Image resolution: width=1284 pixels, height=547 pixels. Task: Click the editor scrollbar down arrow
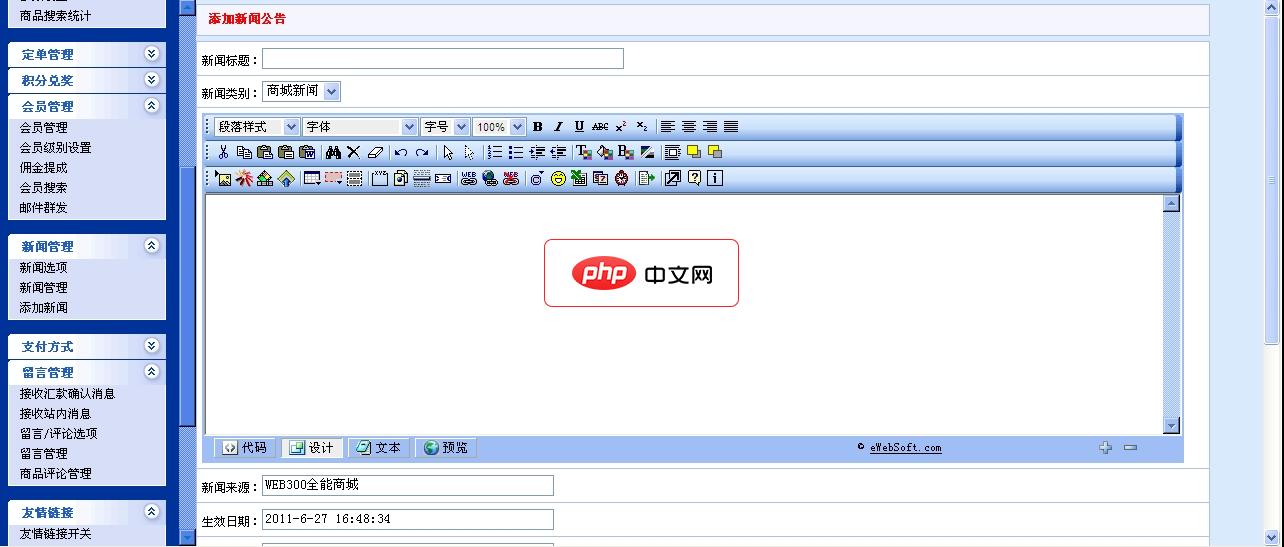tap(1172, 426)
